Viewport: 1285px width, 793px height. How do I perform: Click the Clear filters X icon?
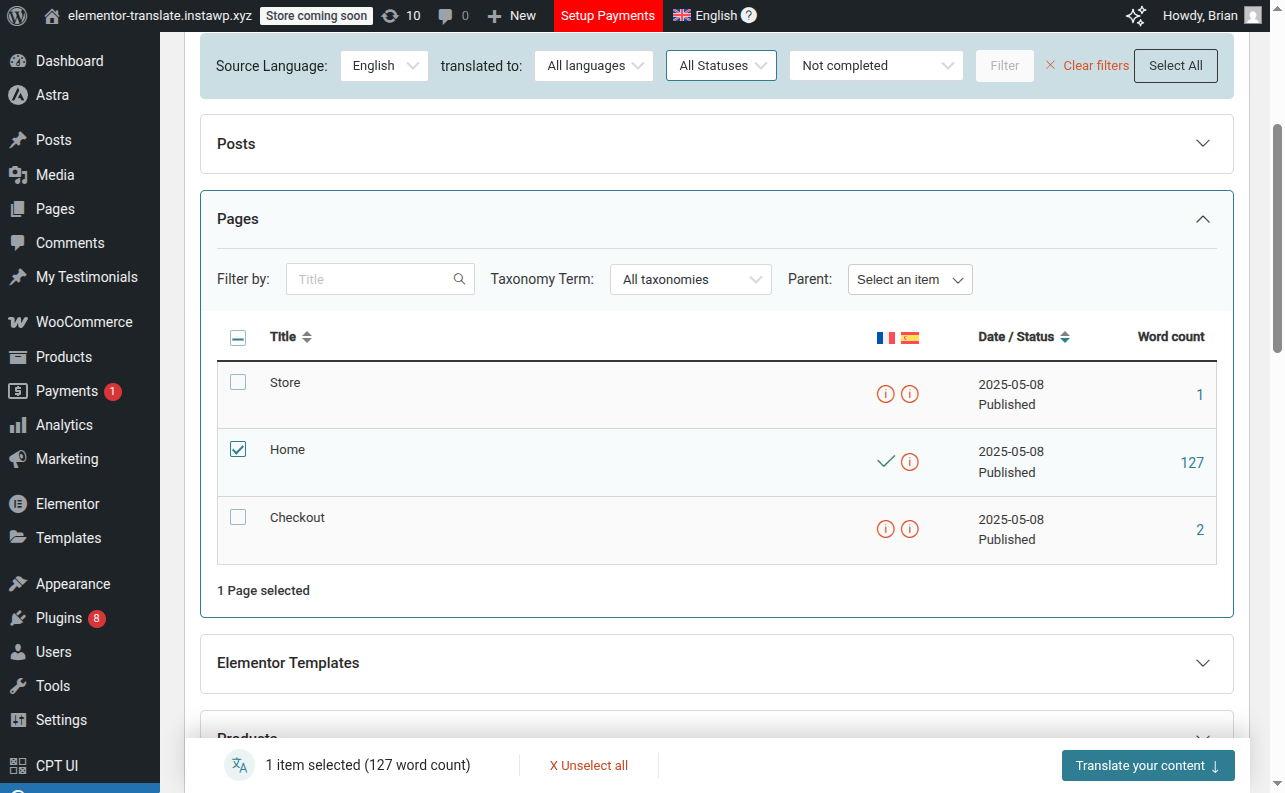(1050, 65)
